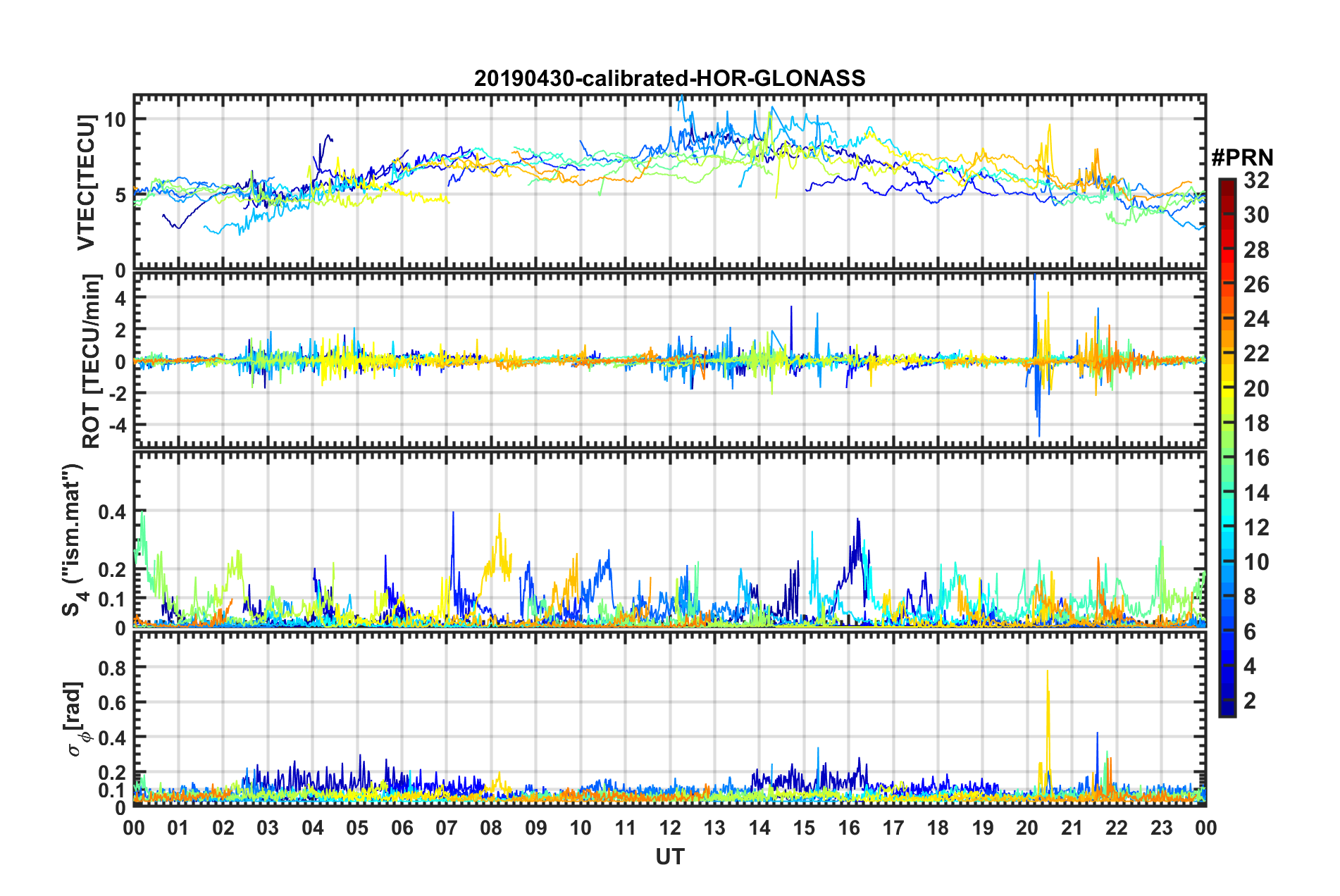Click ROT y-axis tick label -2
This screenshot has height=896, width=1340.
pos(116,393)
